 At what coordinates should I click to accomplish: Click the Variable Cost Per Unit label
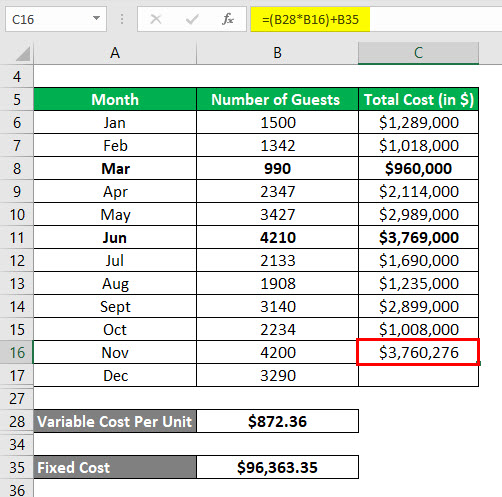tap(115, 421)
